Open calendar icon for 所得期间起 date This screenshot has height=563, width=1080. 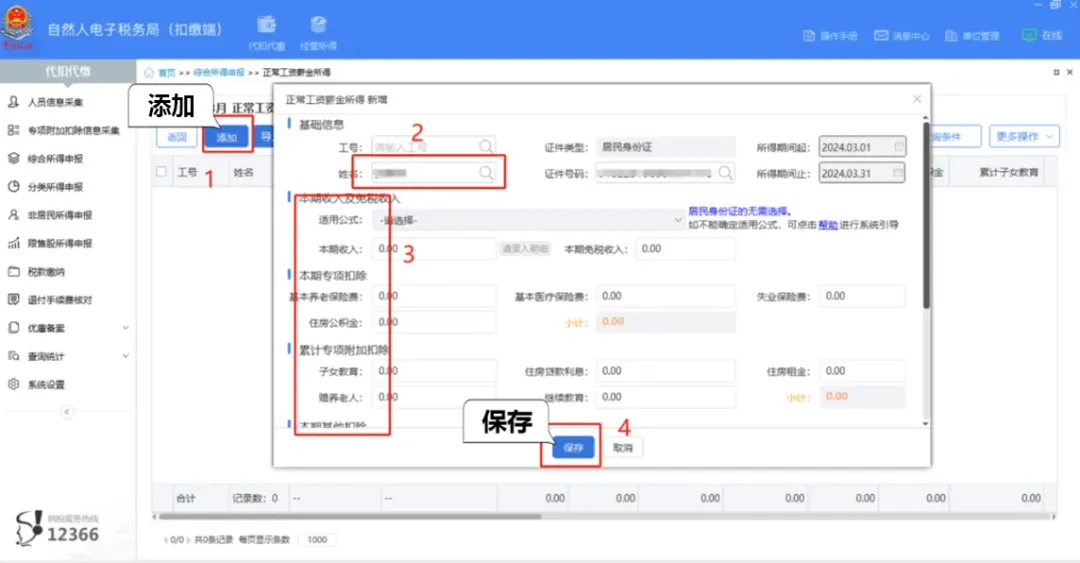[898, 147]
